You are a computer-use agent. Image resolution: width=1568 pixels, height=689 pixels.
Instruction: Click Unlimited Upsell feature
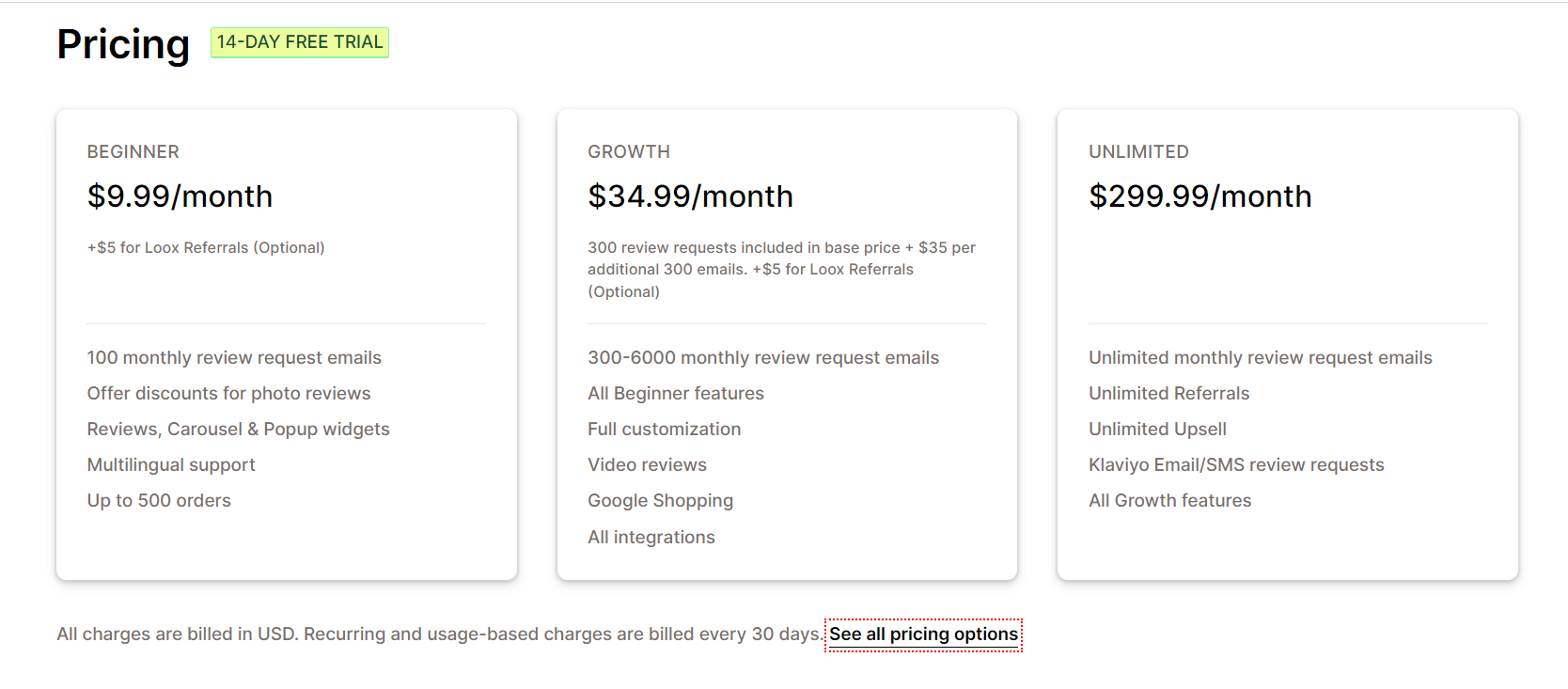tap(1157, 430)
